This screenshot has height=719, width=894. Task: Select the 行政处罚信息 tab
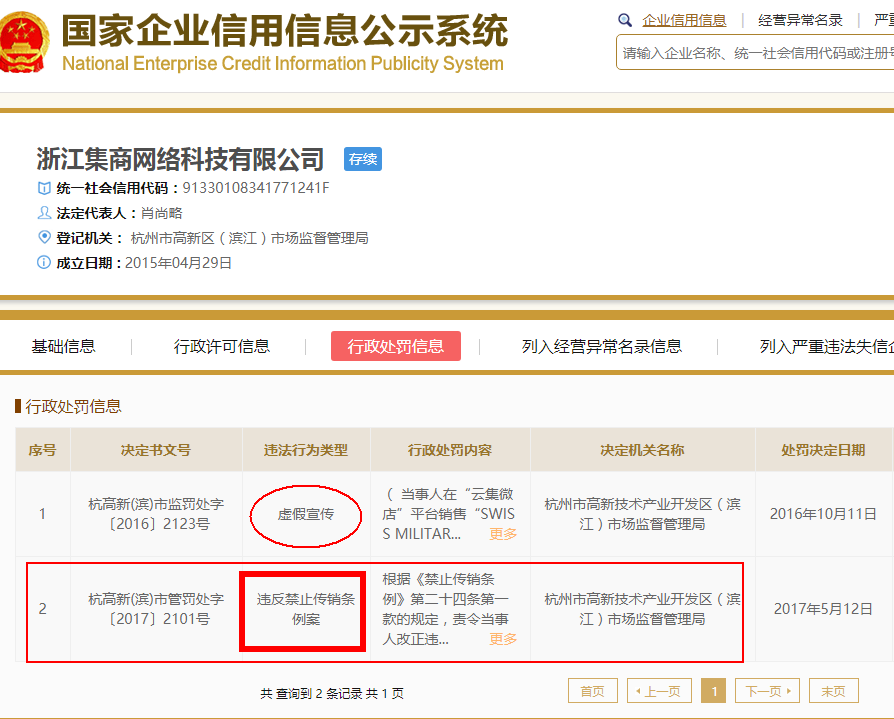point(395,346)
